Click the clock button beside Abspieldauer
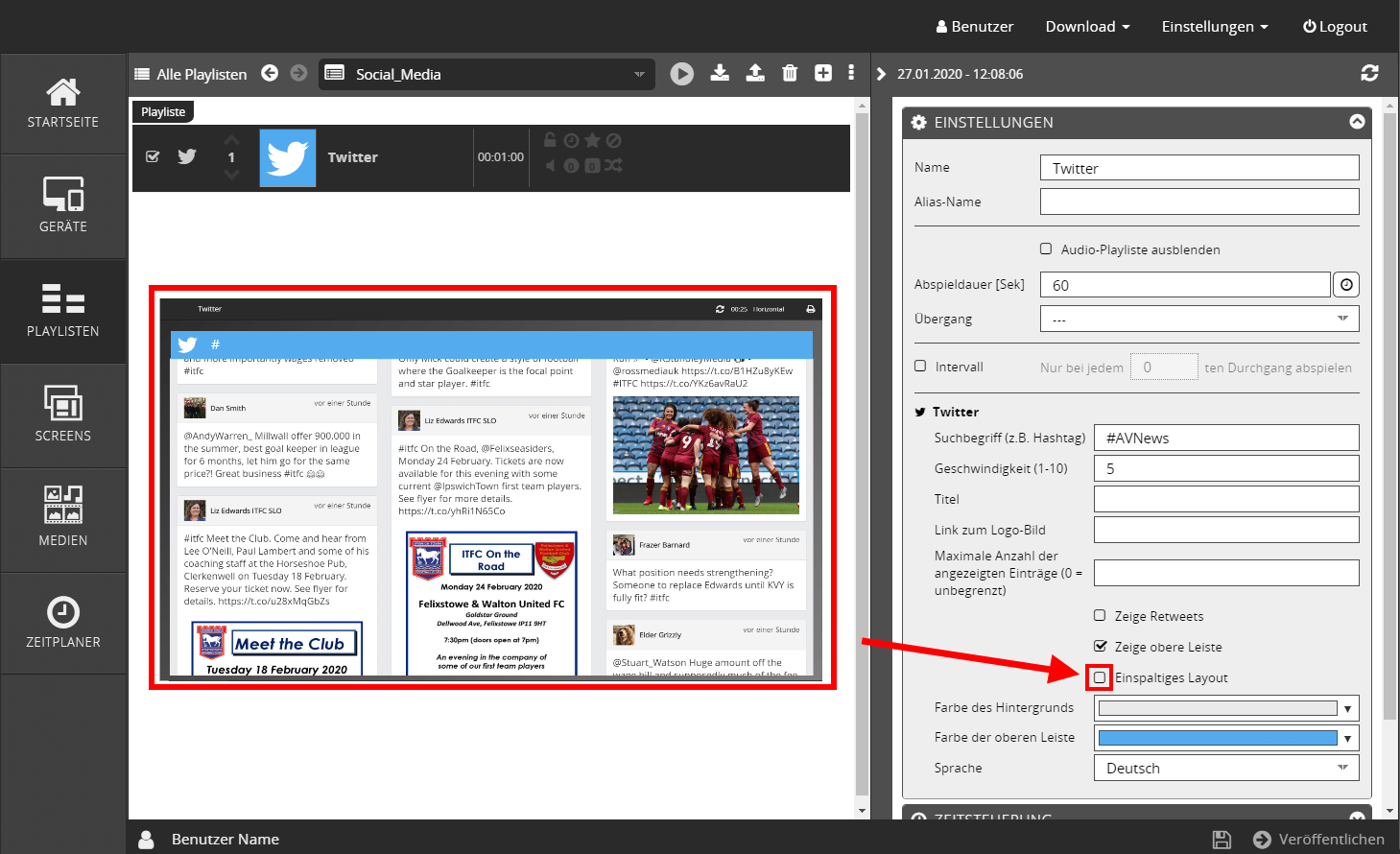The width and height of the screenshot is (1400, 854). (x=1346, y=285)
